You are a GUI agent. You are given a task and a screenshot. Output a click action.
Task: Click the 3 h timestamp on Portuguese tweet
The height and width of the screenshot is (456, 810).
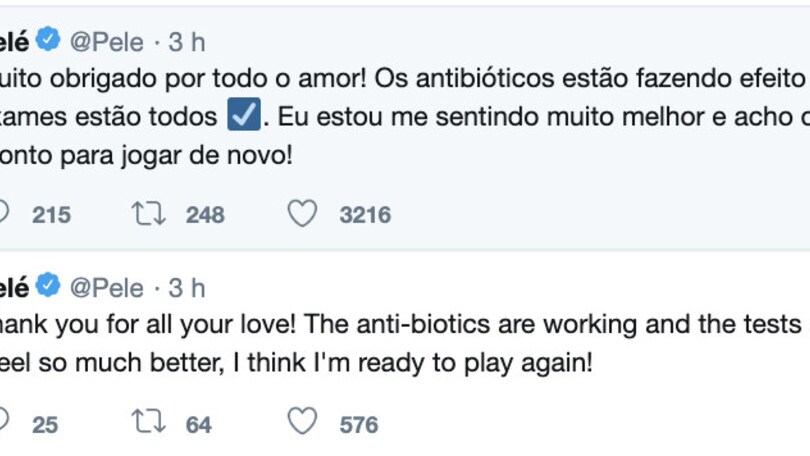tap(186, 41)
